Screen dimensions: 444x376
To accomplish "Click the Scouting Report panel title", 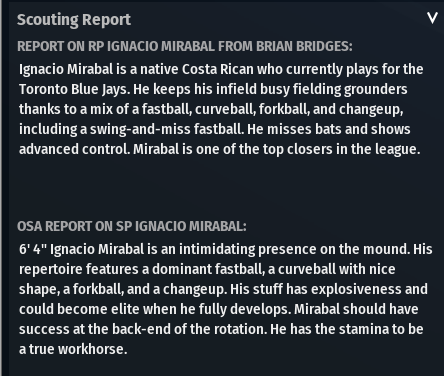I will tap(74, 20).
